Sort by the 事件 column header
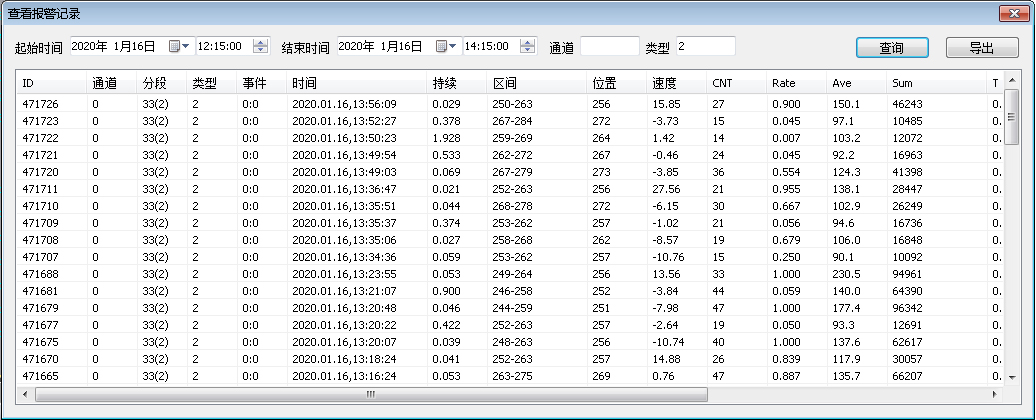The width and height of the screenshot is (1036, 420). coord(262,83)
